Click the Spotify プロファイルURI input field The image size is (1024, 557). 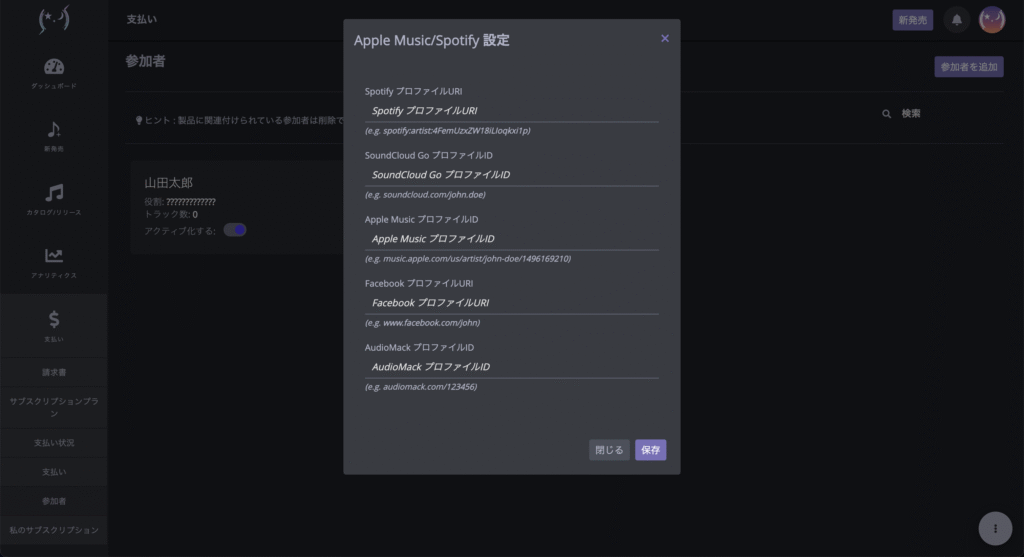point(511,111)
